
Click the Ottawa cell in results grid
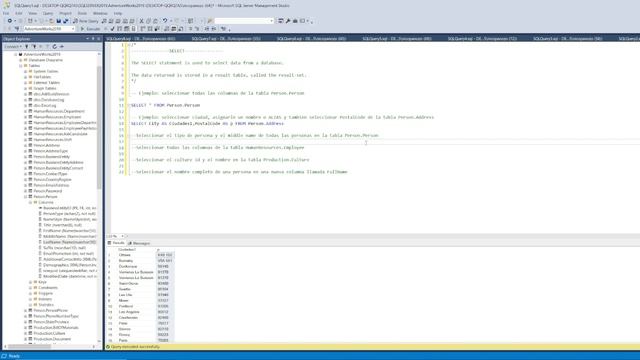136,255
